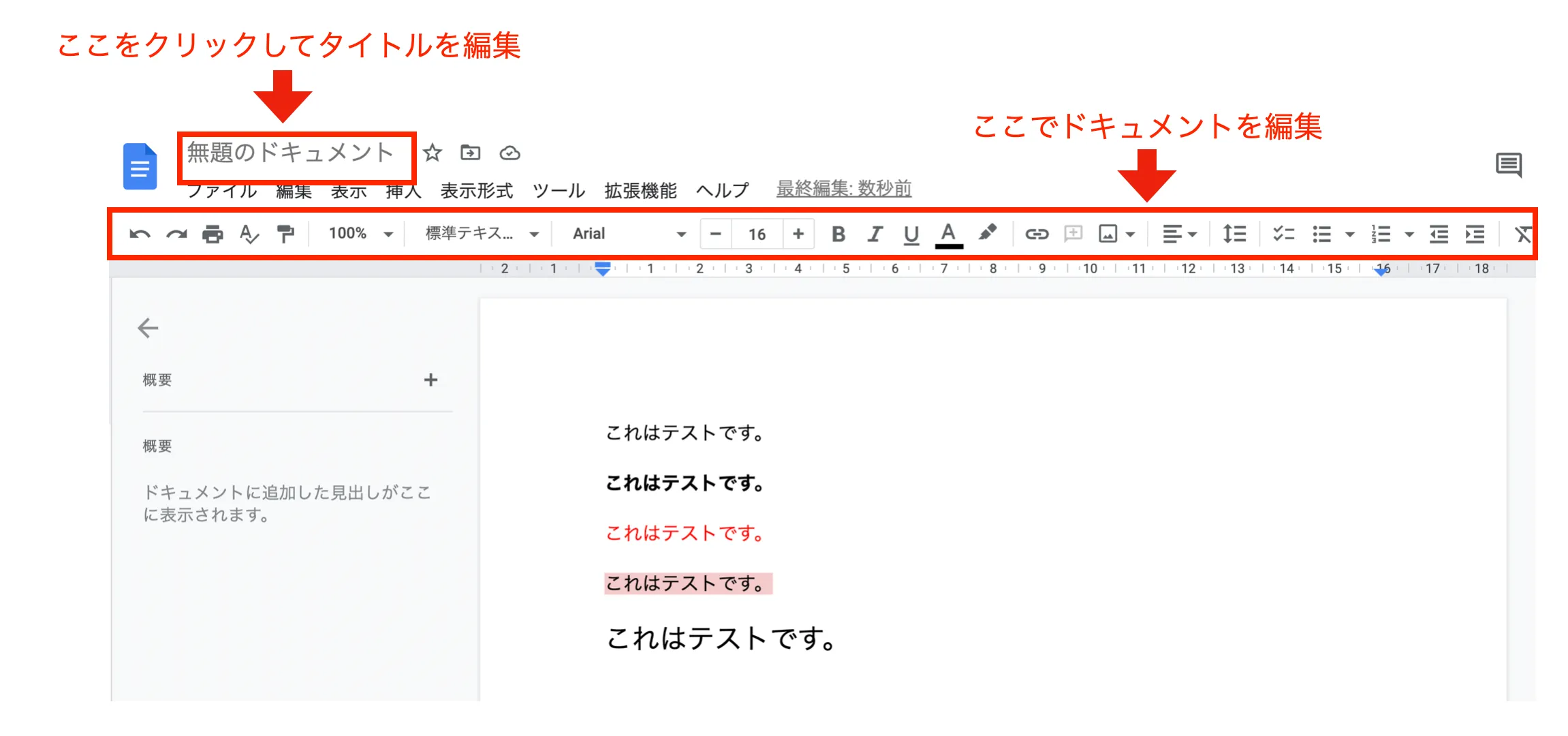1568x736 pixels.
Task: Add a summary with the plus next to 概要
Action: point(430,380)
